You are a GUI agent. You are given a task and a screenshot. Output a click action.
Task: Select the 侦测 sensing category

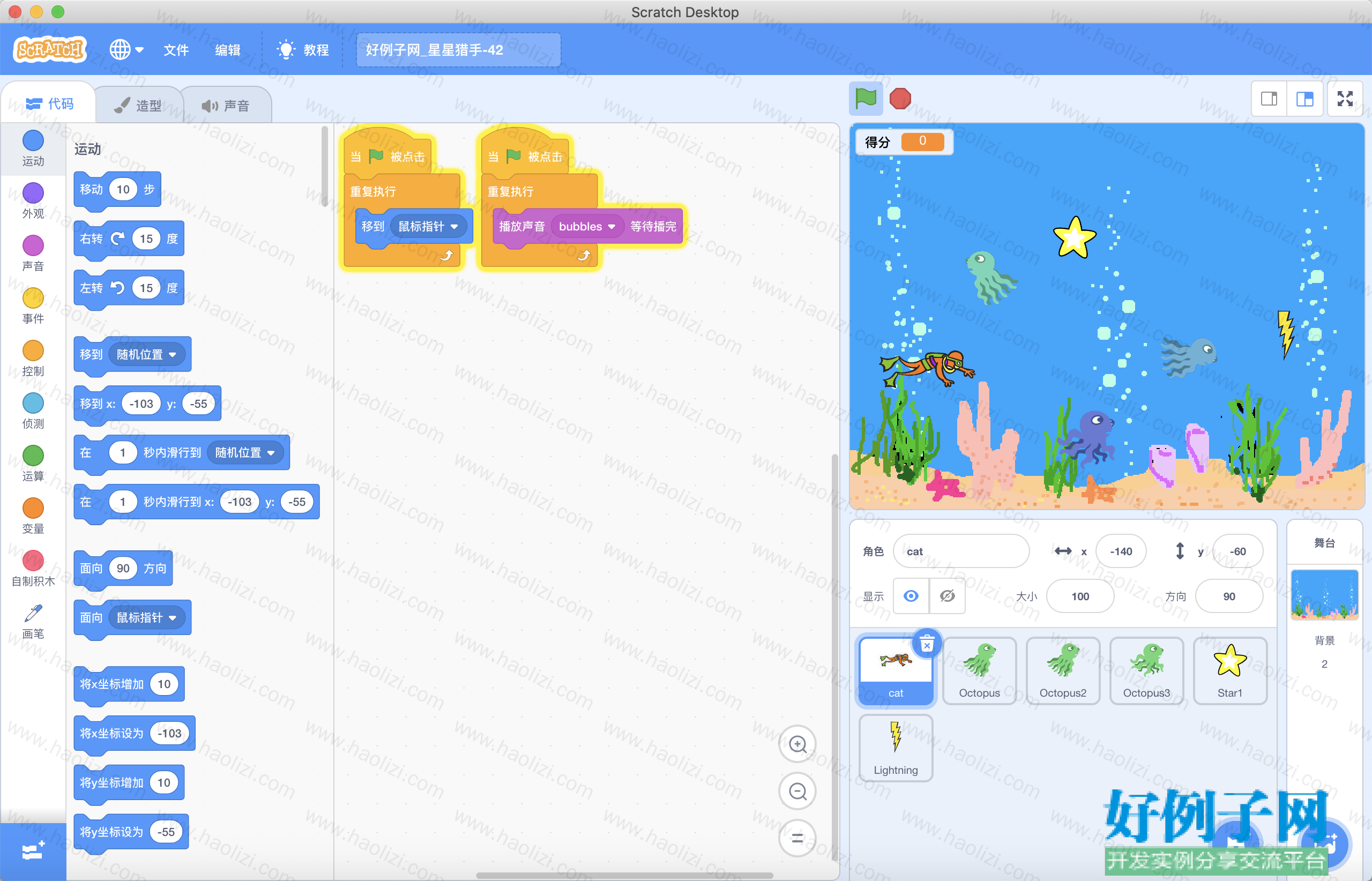pos(33,412)
